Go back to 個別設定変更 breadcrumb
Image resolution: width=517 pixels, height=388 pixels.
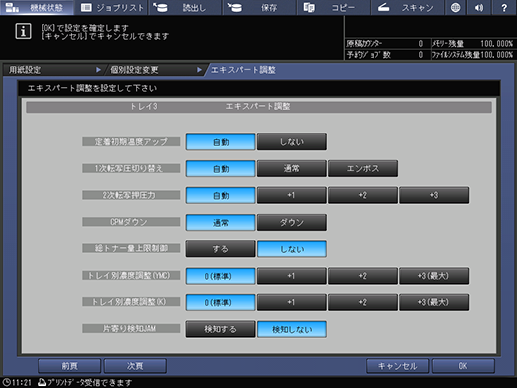point(155,70)
